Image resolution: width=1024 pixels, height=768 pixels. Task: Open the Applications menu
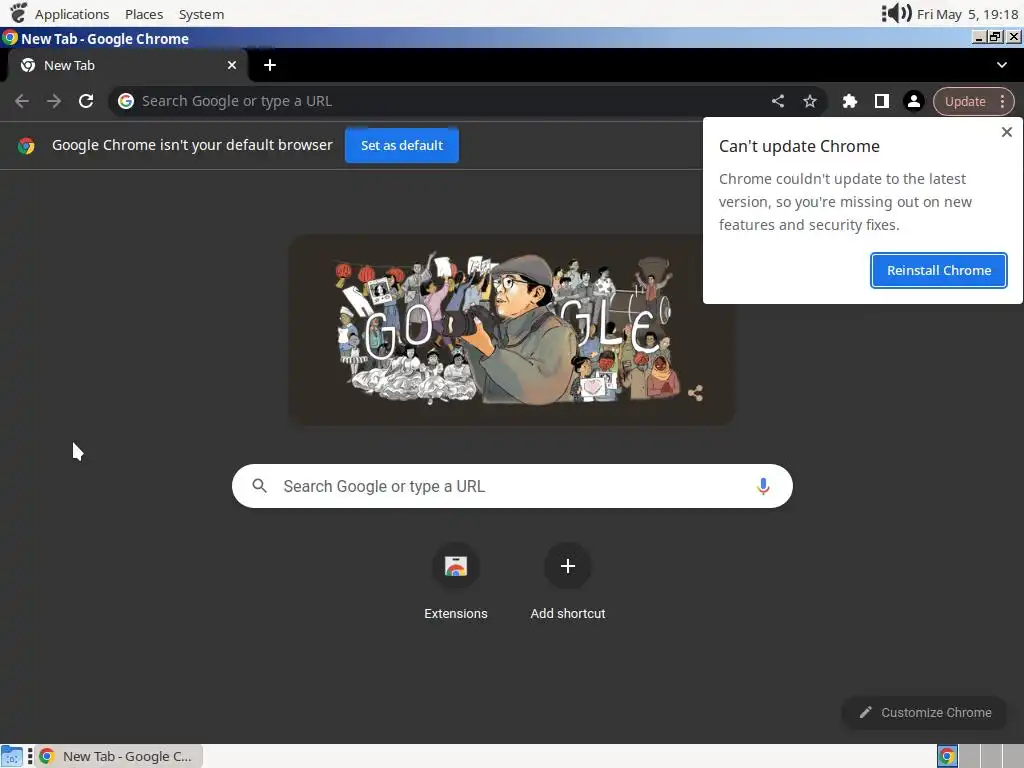pos(72,14)
